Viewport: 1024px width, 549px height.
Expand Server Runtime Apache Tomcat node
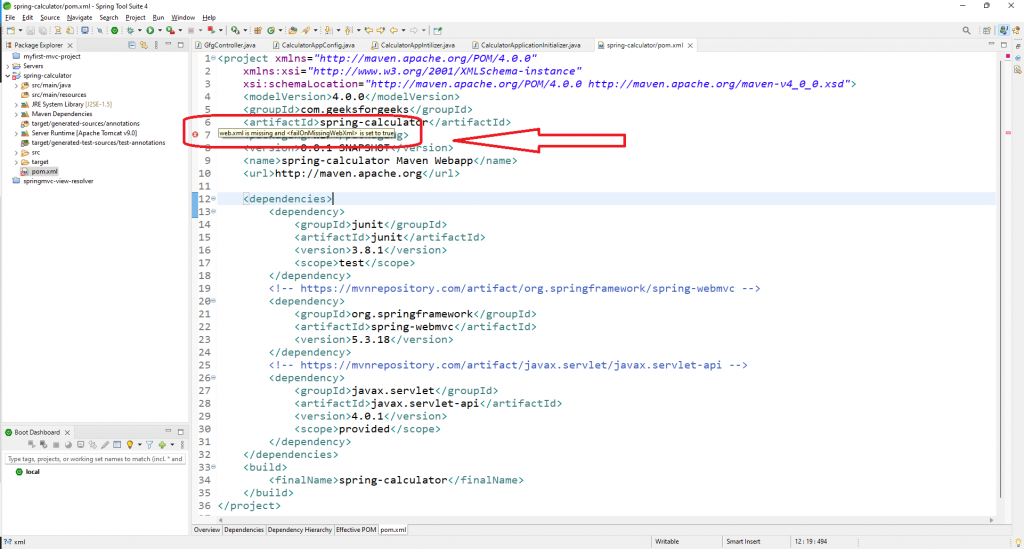pyautogui.click(x=16, y=133)
